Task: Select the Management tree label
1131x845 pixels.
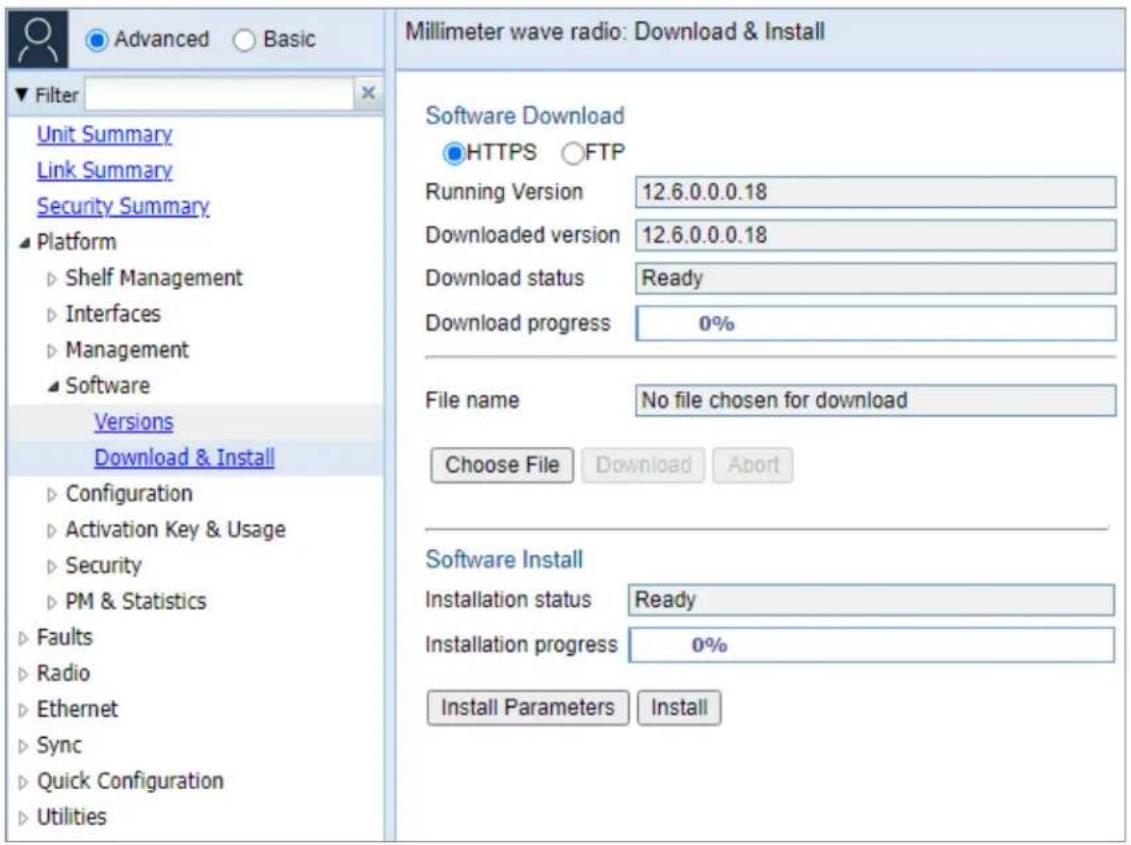Action: point(127,350)
